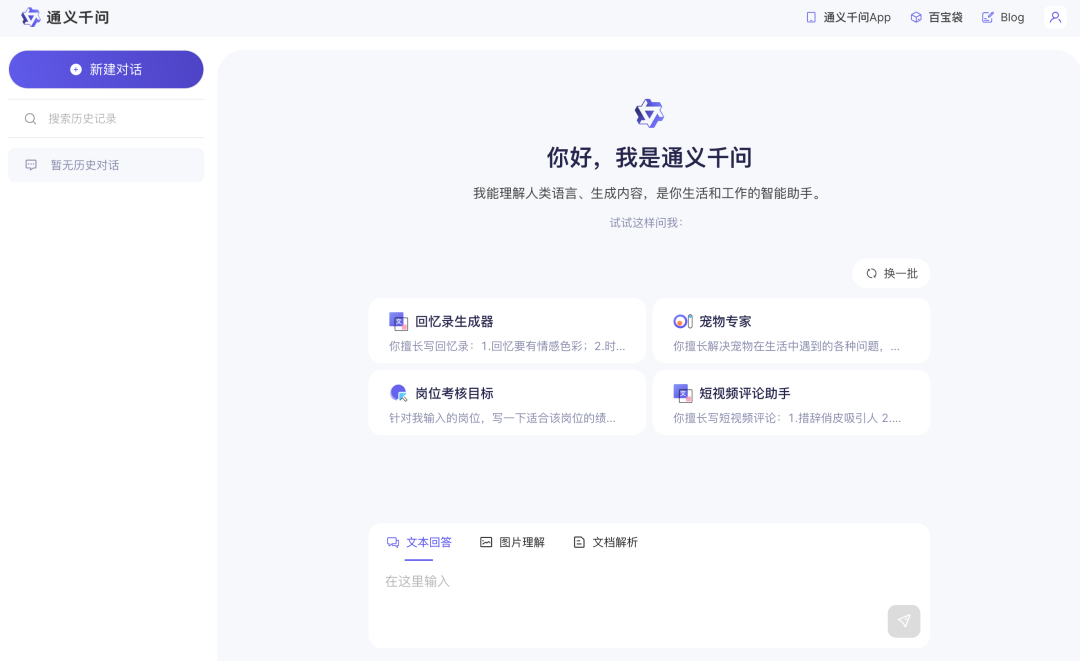The height and width of the screenshot is (661, 1080).
Task: Choose the 宠物专家 title
Action: pos(725,322)
